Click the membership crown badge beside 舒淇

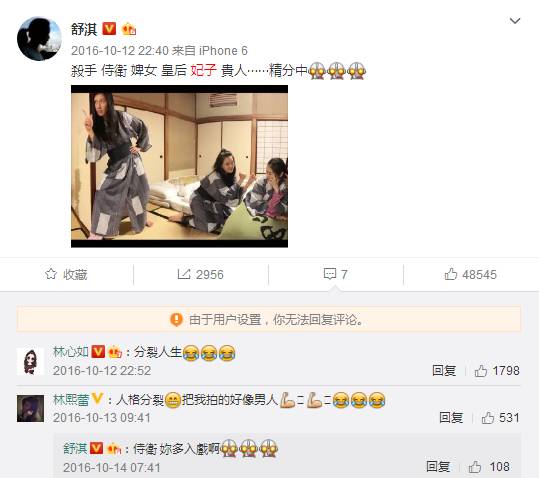pyautogui.click(x=129, y=29)
